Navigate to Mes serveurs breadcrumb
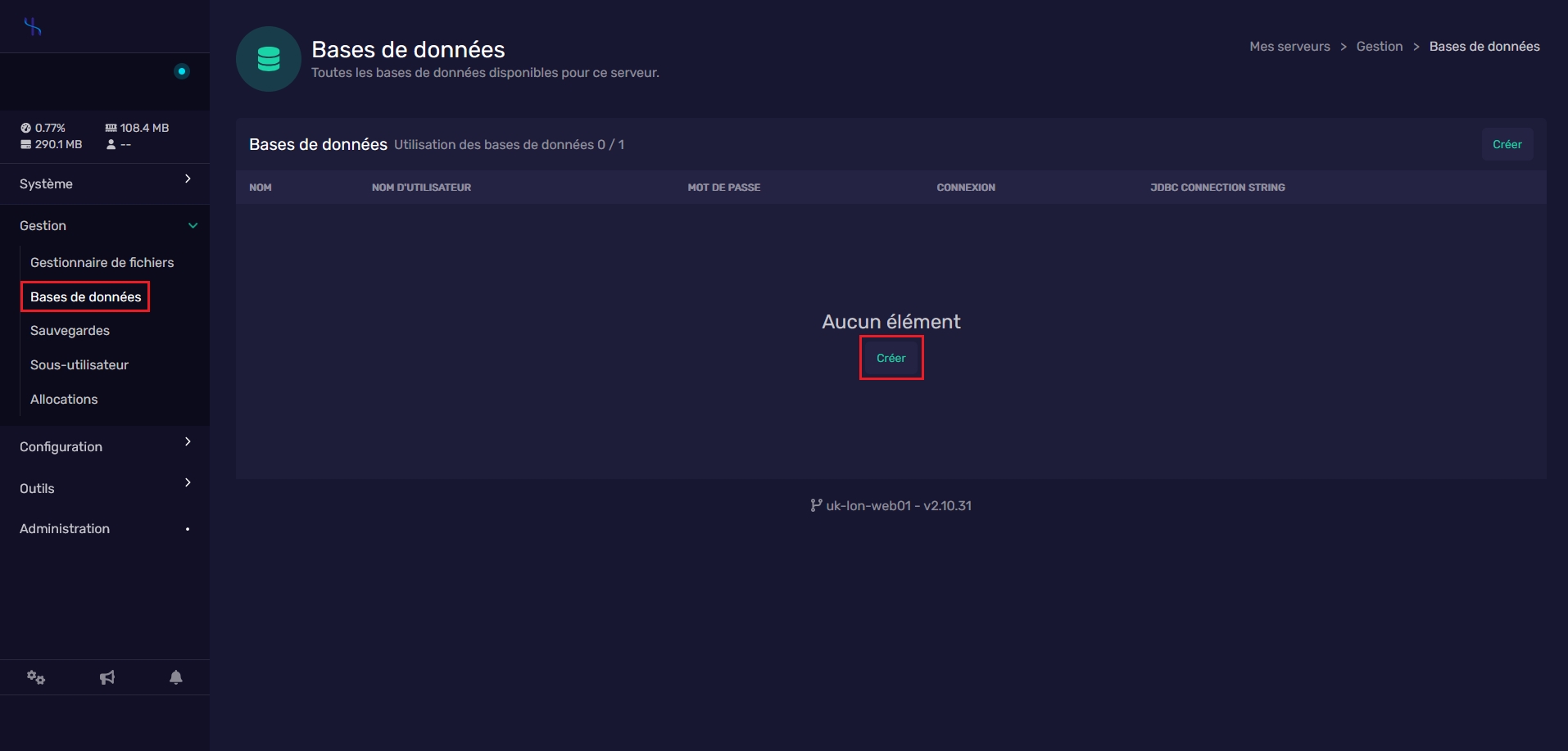 tap(1289, 47)
